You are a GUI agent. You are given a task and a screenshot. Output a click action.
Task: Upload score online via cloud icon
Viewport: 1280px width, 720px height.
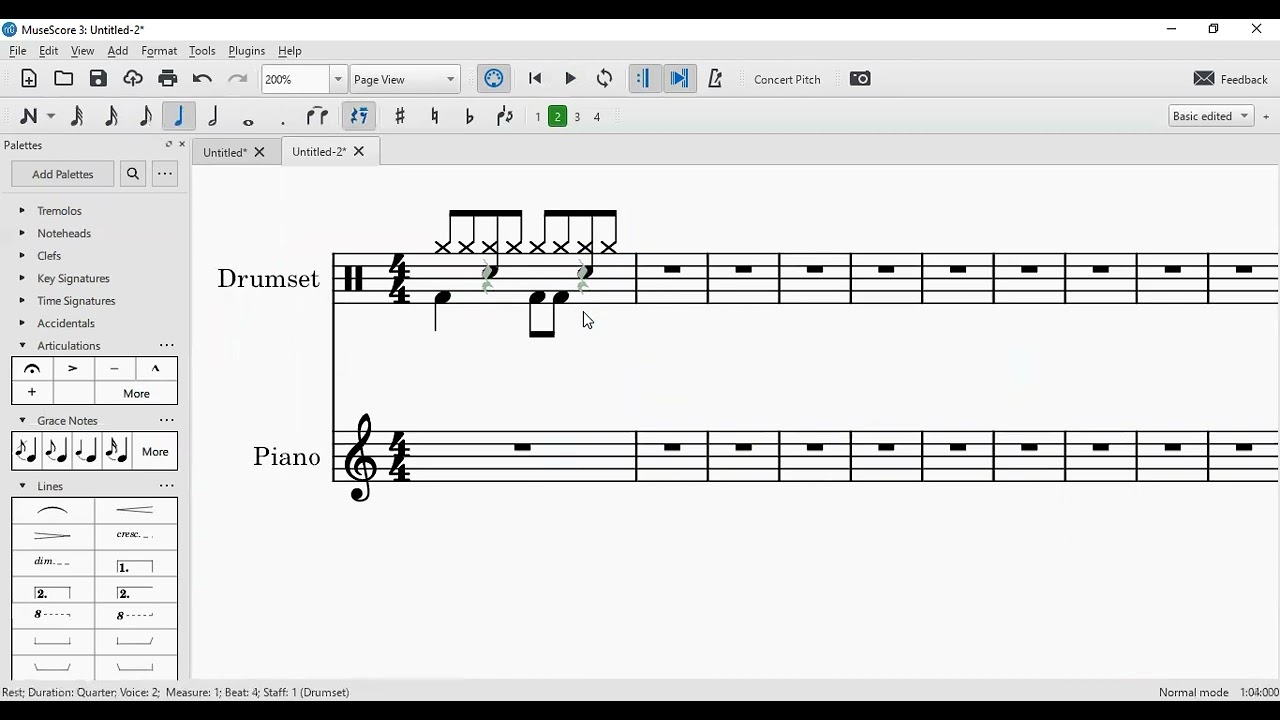(x=133, y=79)
